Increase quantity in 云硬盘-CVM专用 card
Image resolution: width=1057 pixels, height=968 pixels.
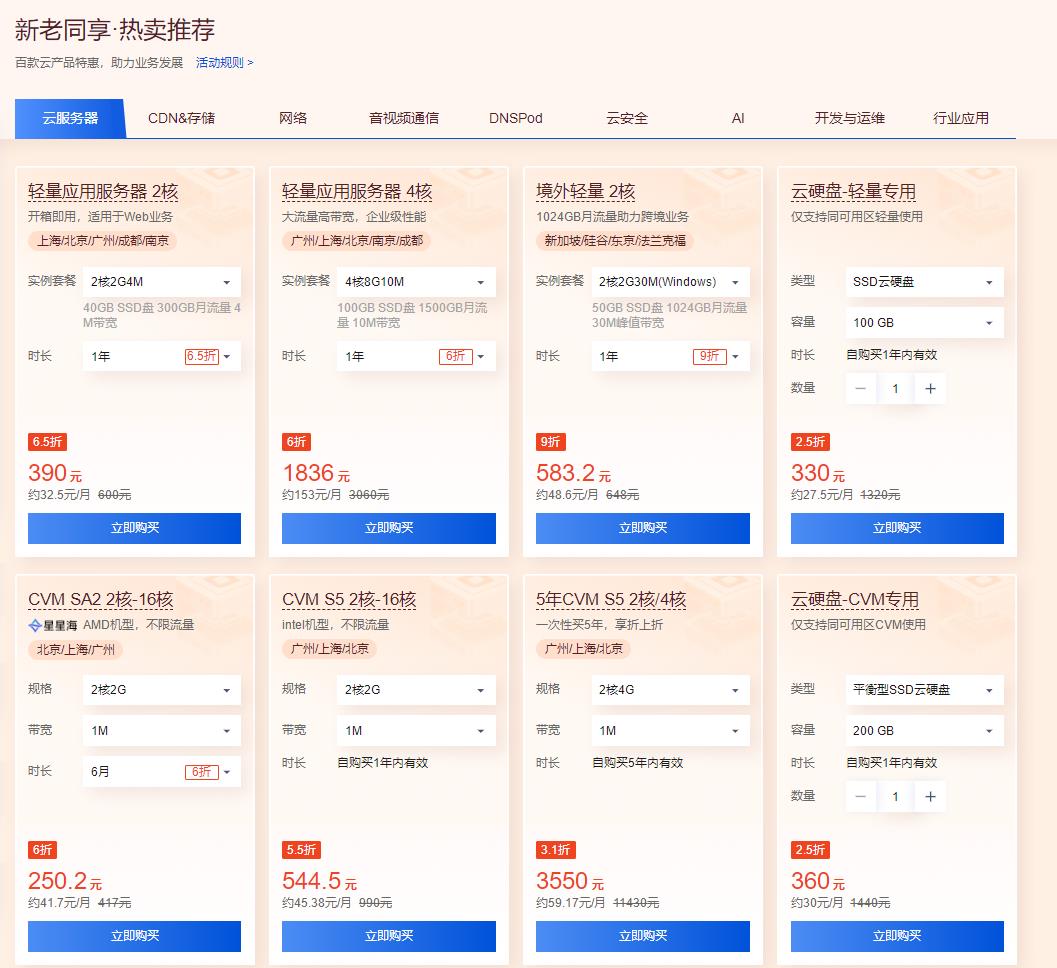click(x=930, y=796)
